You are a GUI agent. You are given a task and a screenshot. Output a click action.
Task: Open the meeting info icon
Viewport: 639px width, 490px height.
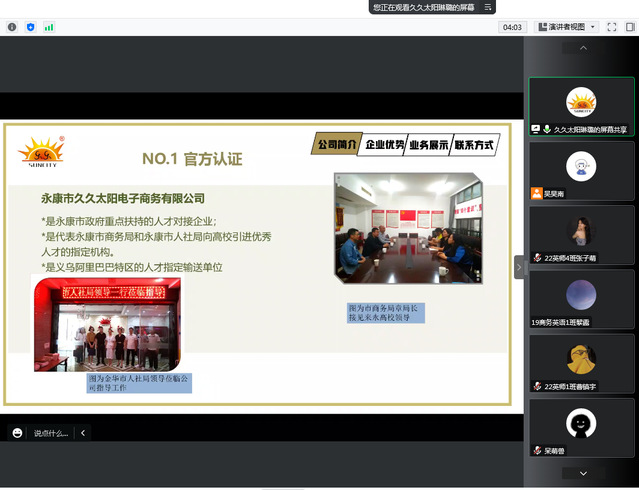pos(12,27)
